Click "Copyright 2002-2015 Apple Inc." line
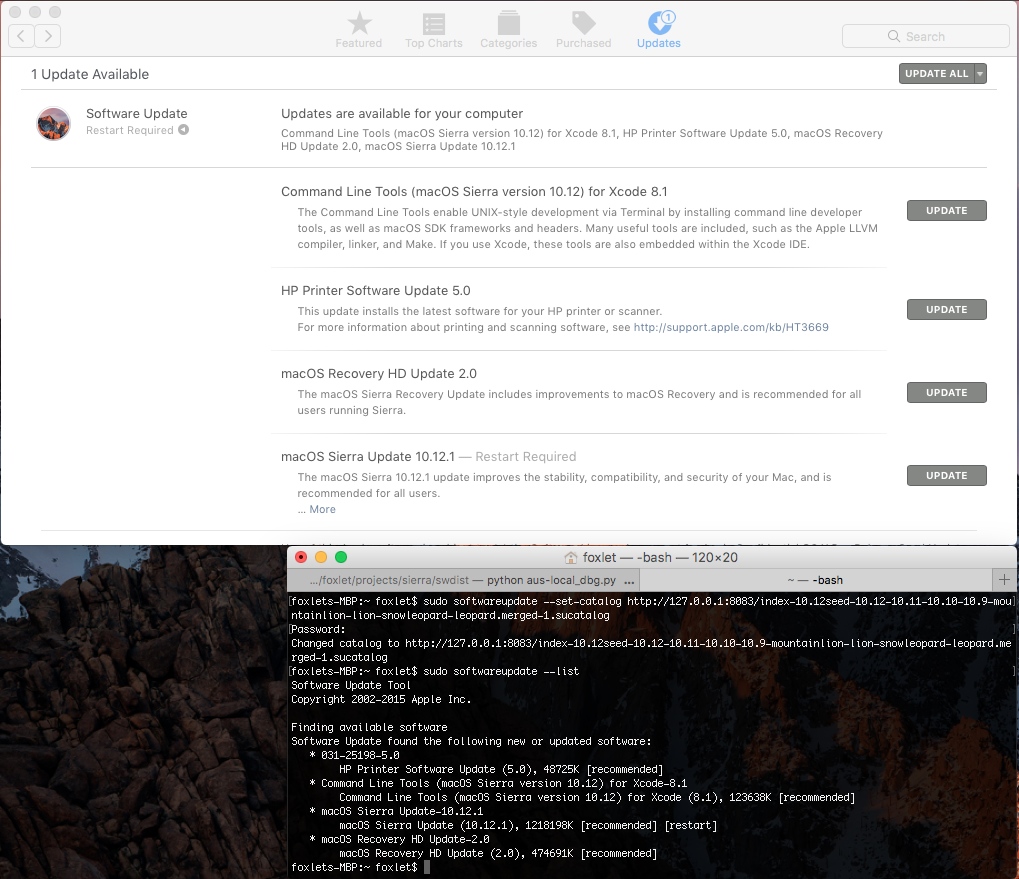The image size is (1019, 879). (x=381, y=700)
